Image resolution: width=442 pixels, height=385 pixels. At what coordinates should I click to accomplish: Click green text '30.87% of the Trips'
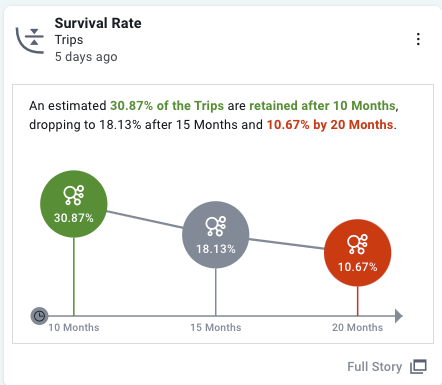click(167, 106)
